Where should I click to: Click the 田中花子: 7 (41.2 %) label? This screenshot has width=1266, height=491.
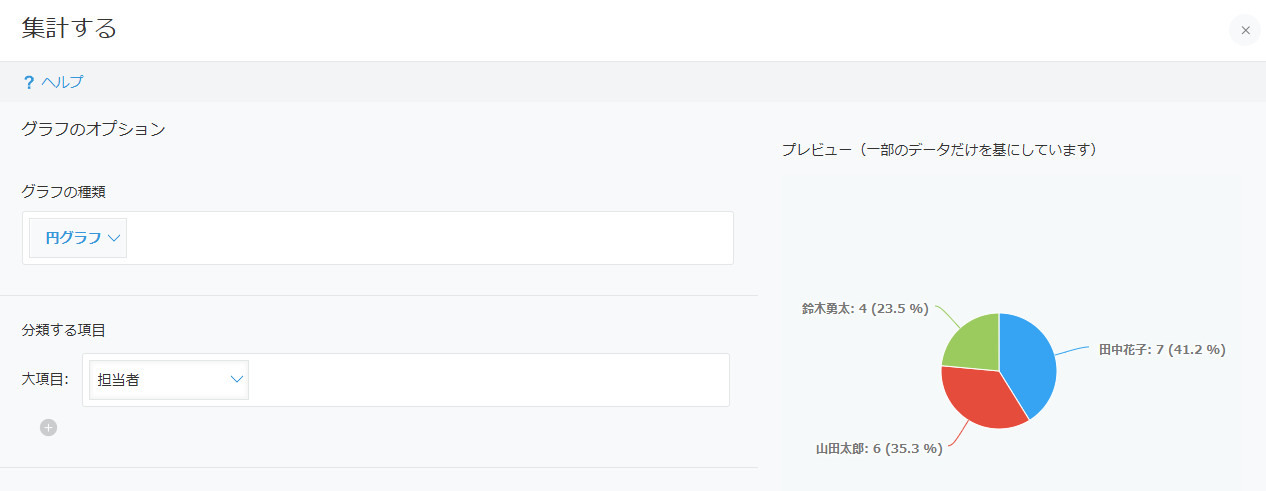coord(1162,350)
